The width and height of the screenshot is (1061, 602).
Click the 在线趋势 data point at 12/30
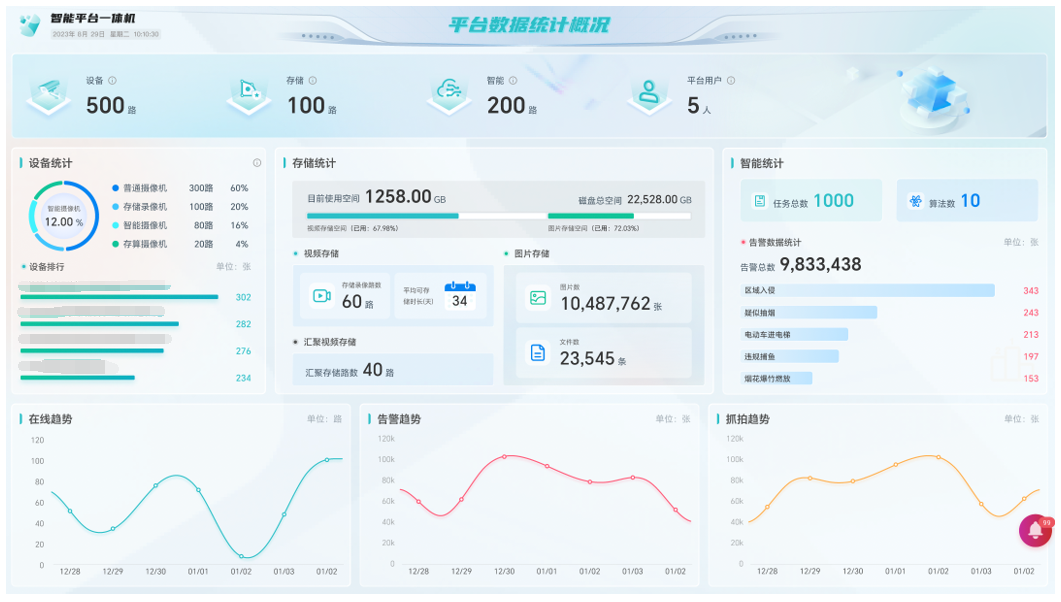pyautogui.click(x=156, y=485)
